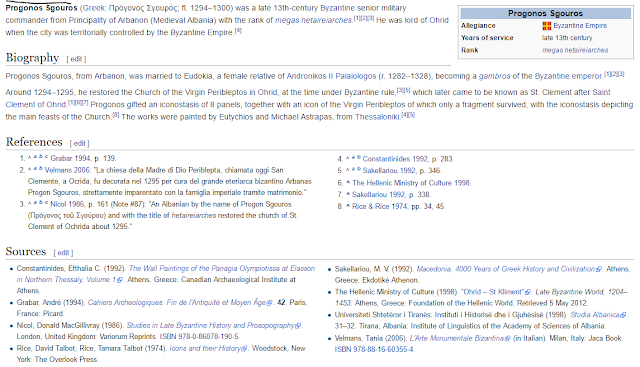The width and height of the screenshot is (640, 367).
Task: Open Constantinides 1992 reference link
Action: (x=395, y=159)
